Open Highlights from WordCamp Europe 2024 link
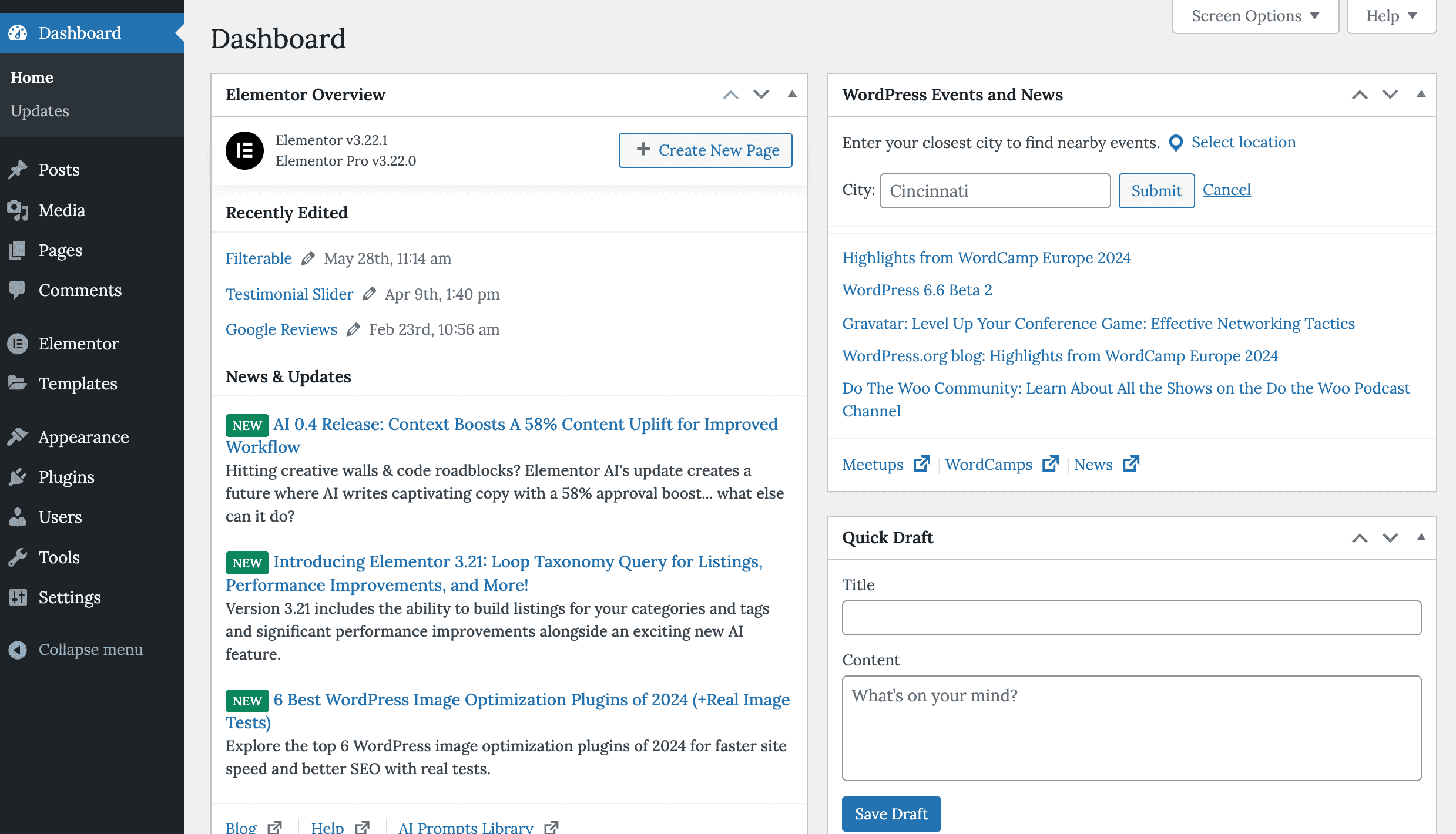Viewport: 1456px width, 834px height. [x=986, y=258]
